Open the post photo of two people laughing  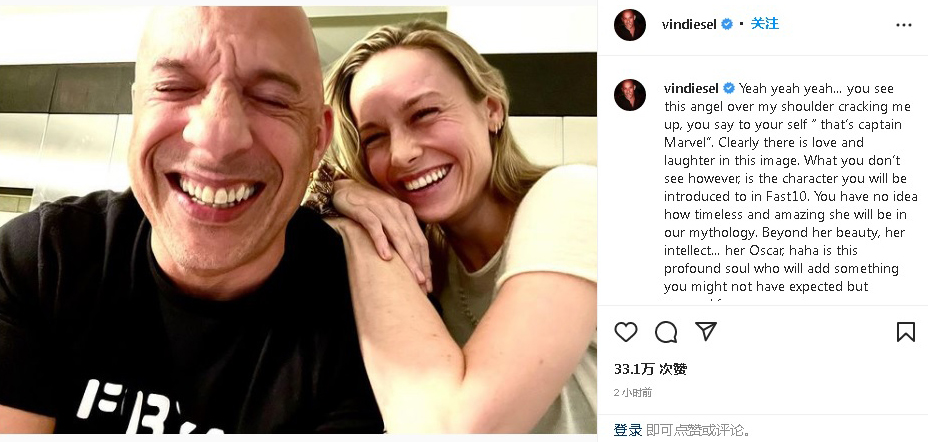tap(298, 220)
